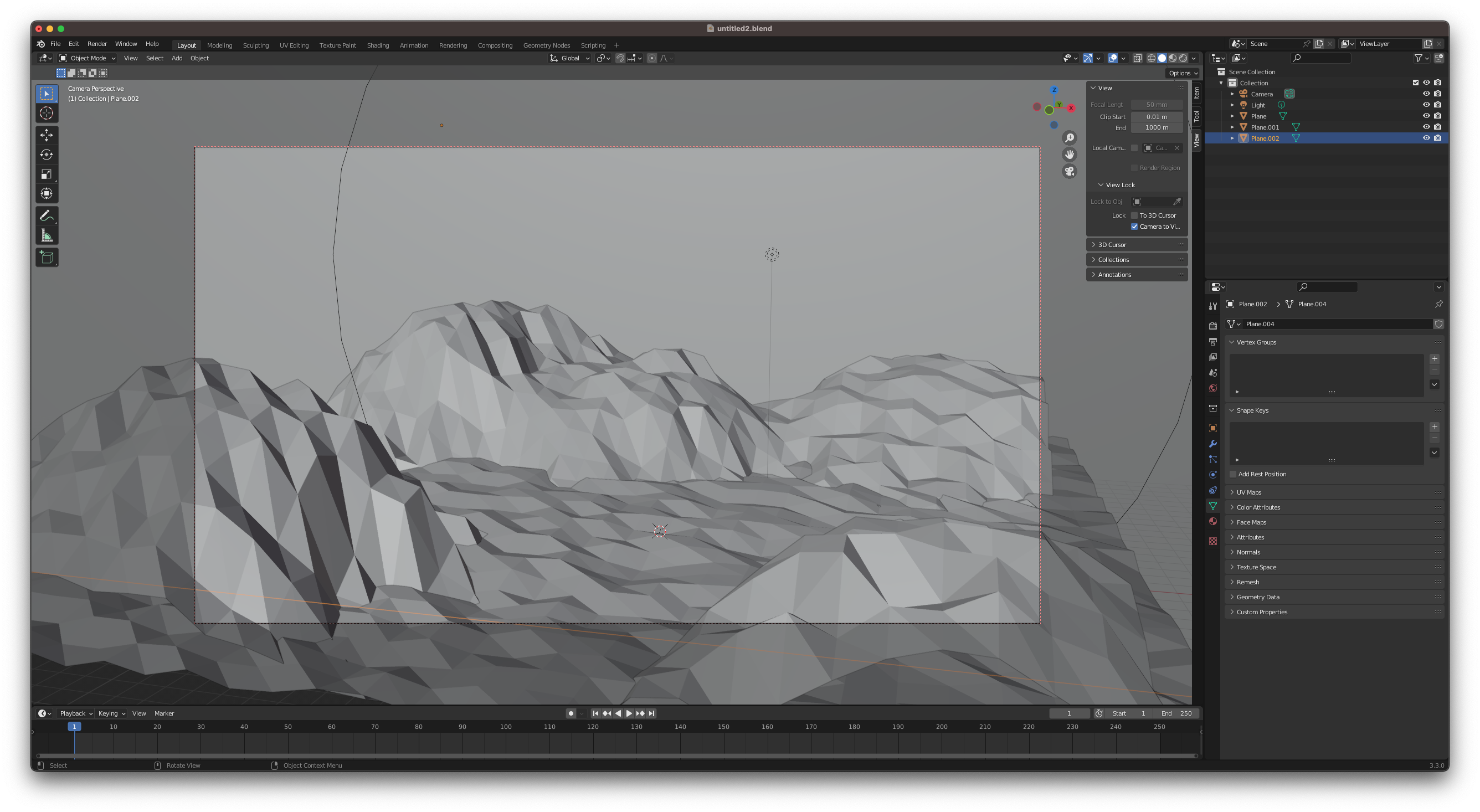The height and width of the screenshot is (812, 1480).
Task: Select the Scale tool
Action: click(x=47, y=174)
